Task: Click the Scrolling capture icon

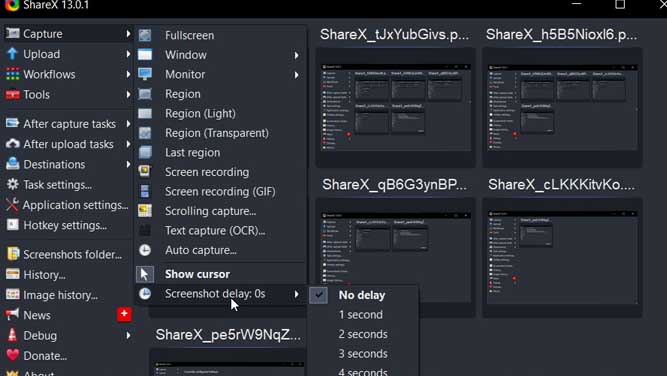Action: click(x=145, y=211)
